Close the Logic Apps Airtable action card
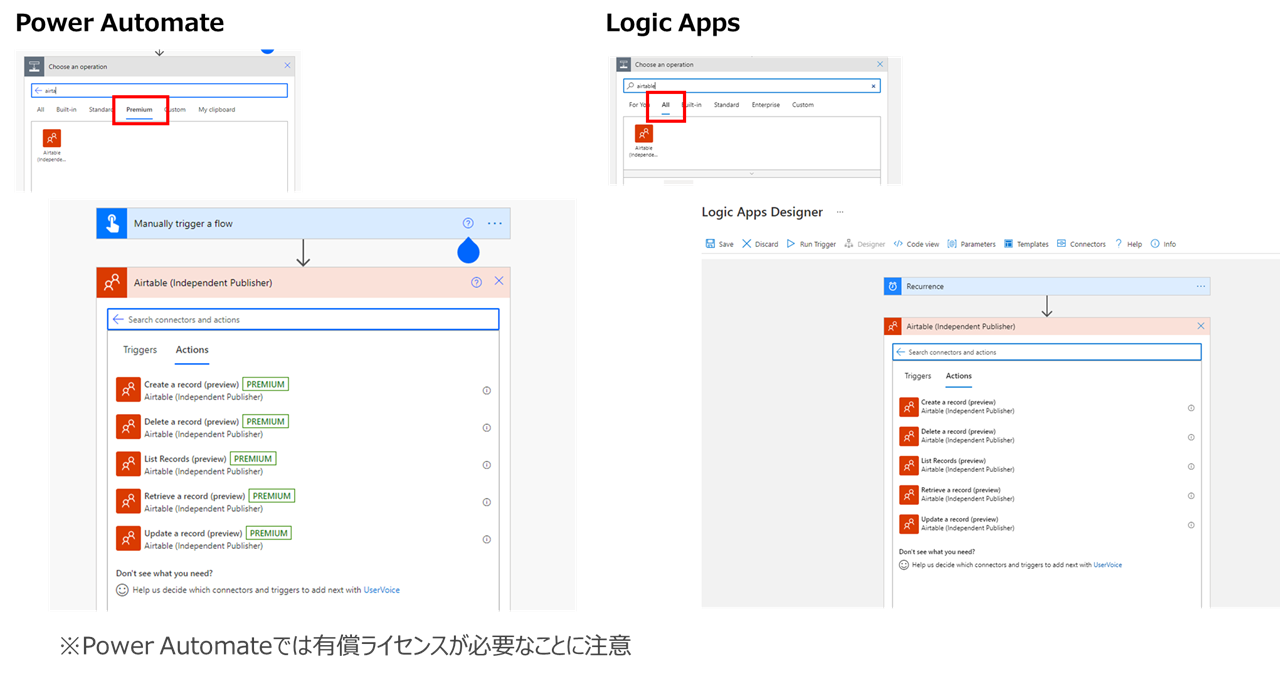Image resolution: width=1280 pixels, height=674 pixels. pos(1201,326)
